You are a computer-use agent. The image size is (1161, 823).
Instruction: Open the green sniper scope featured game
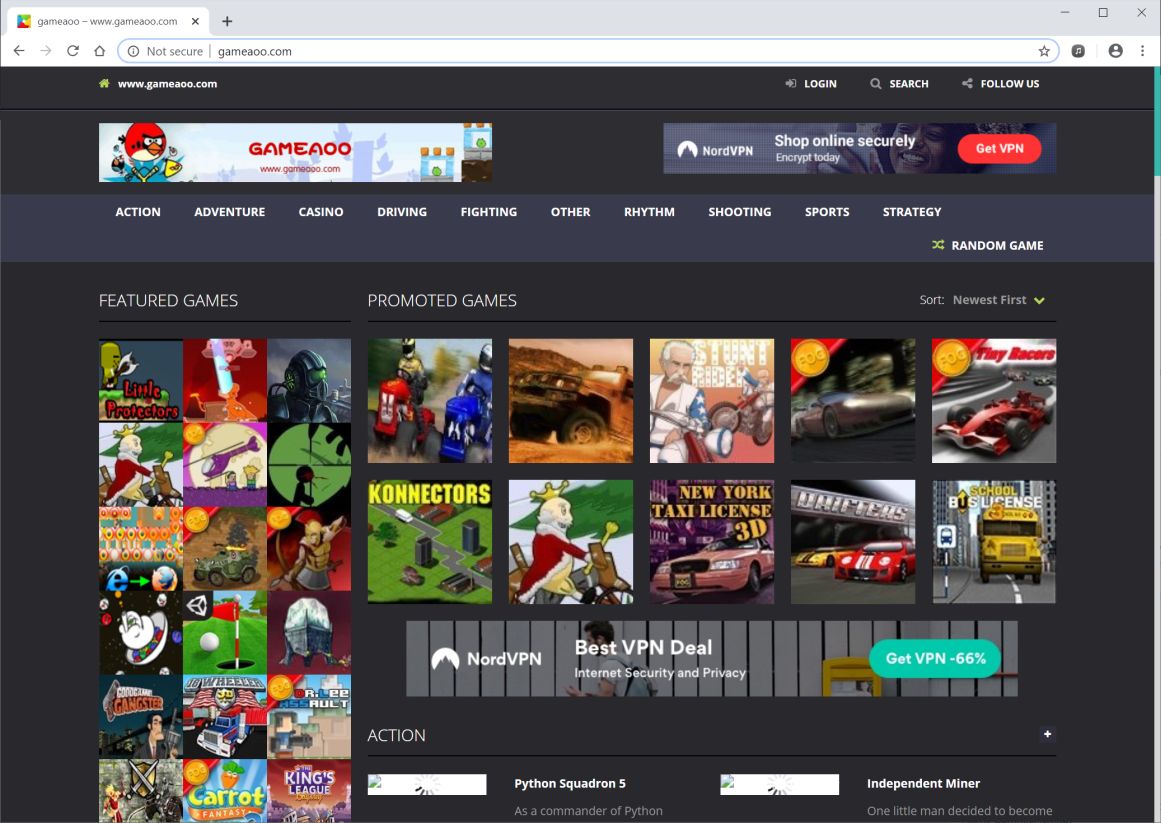tap(309, 465)
